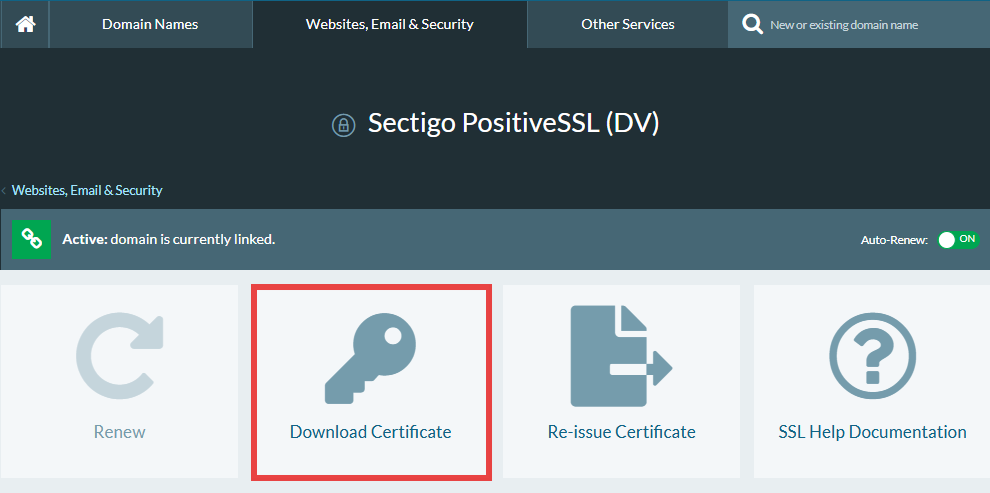Click the padlock icon beside Sectigo title

pos(343,125)
